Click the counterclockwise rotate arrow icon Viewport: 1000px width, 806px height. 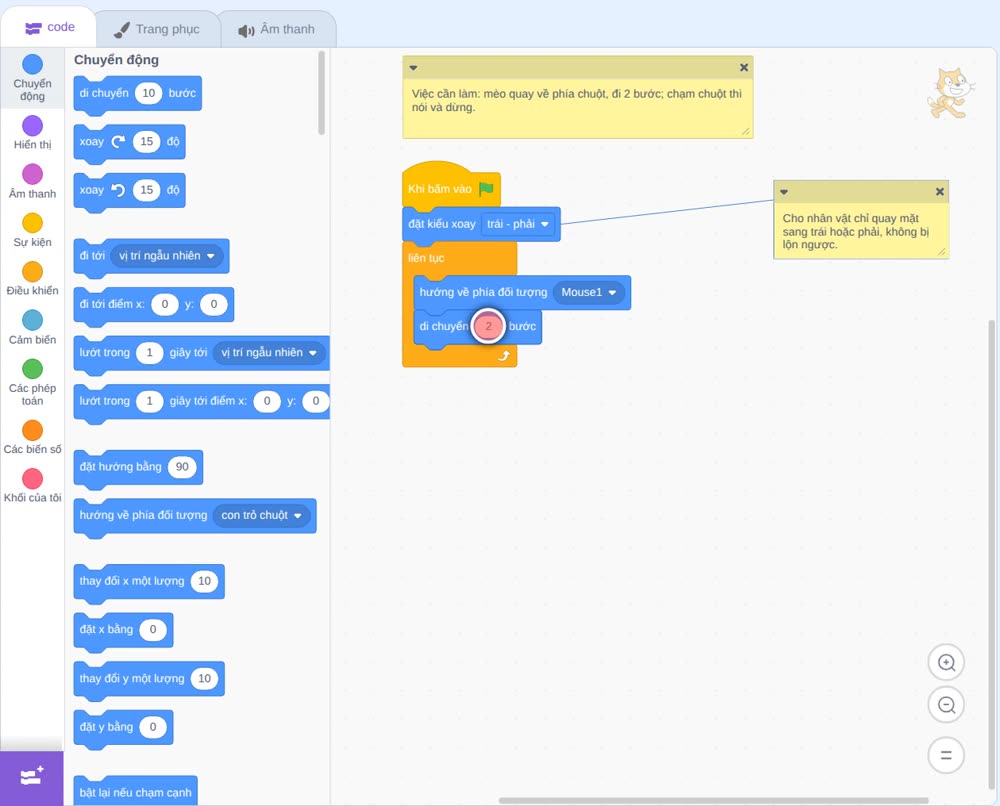tap(118, 190)
